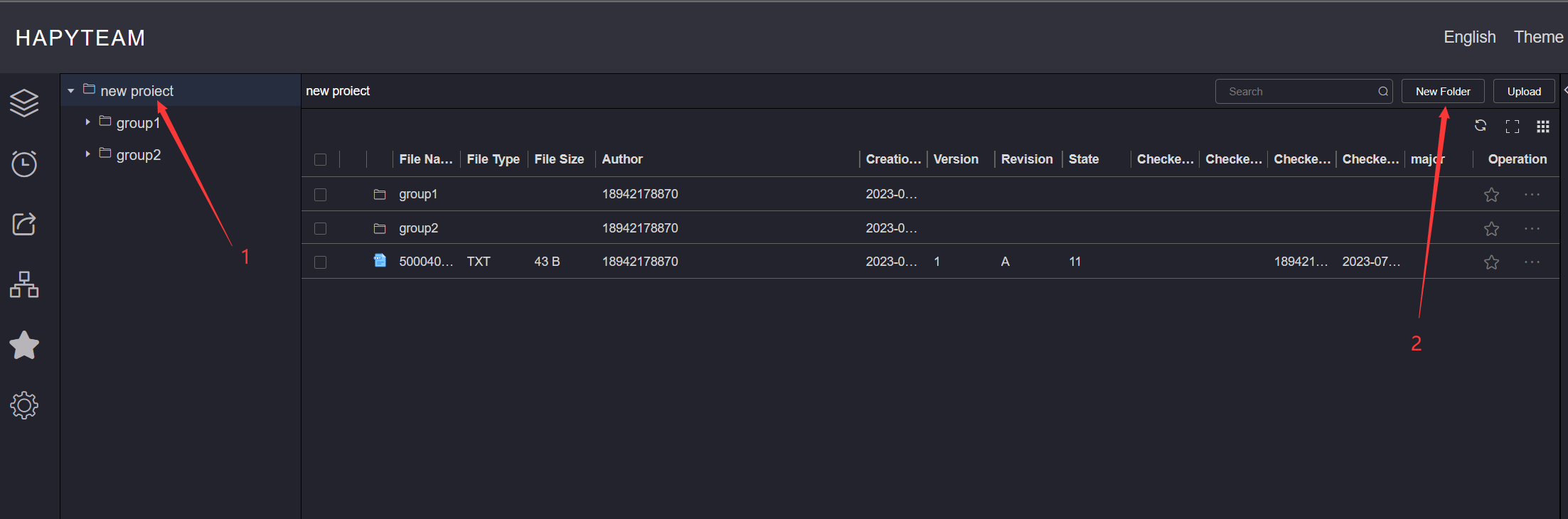Click the folder icon in group2 table row
1568x519 pixels.
click(380, 228)
